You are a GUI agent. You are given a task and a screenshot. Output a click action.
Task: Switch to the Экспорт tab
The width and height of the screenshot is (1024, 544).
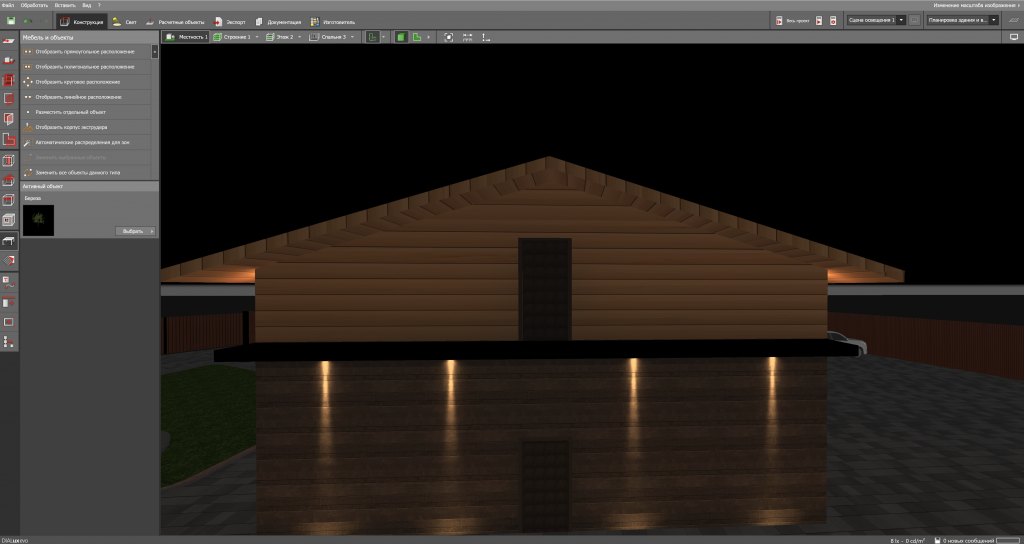[x=229, y=20]
